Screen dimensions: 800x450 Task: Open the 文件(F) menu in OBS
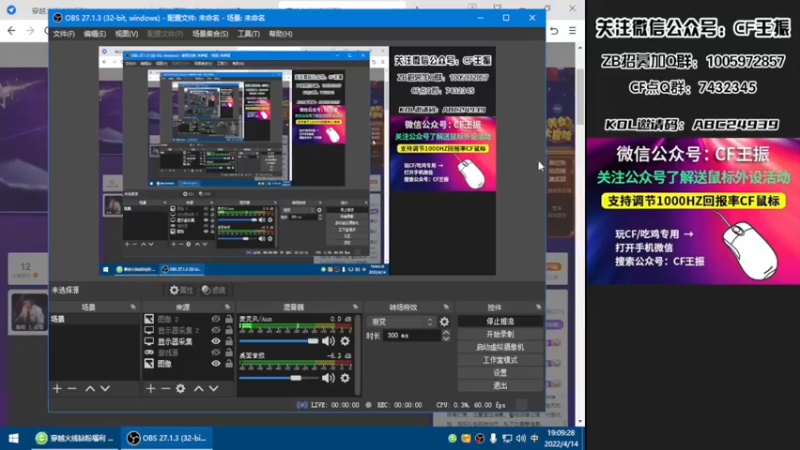coord(64,34)
